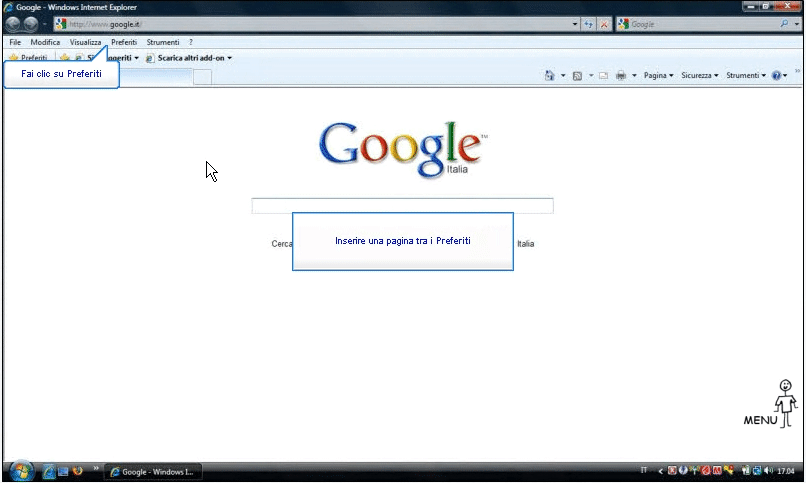
Task: Open the Pagina command bar menu
Action: click(658, 76)
